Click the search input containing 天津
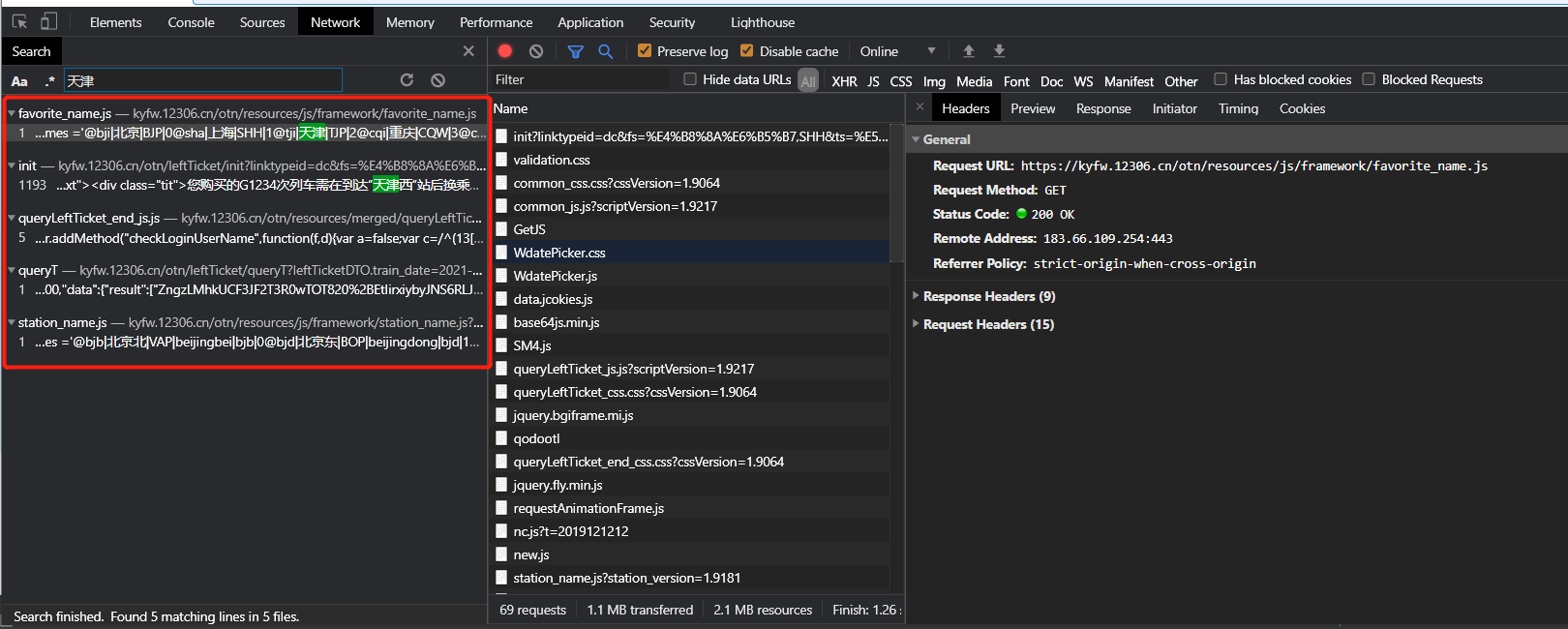This screenshot has height=629, width=1568. pyautogui.click(x=203, y=80)
